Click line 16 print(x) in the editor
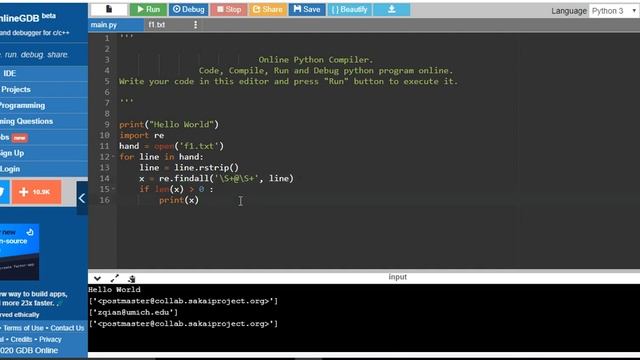The image size is (640, 360). tap(179, 200)
